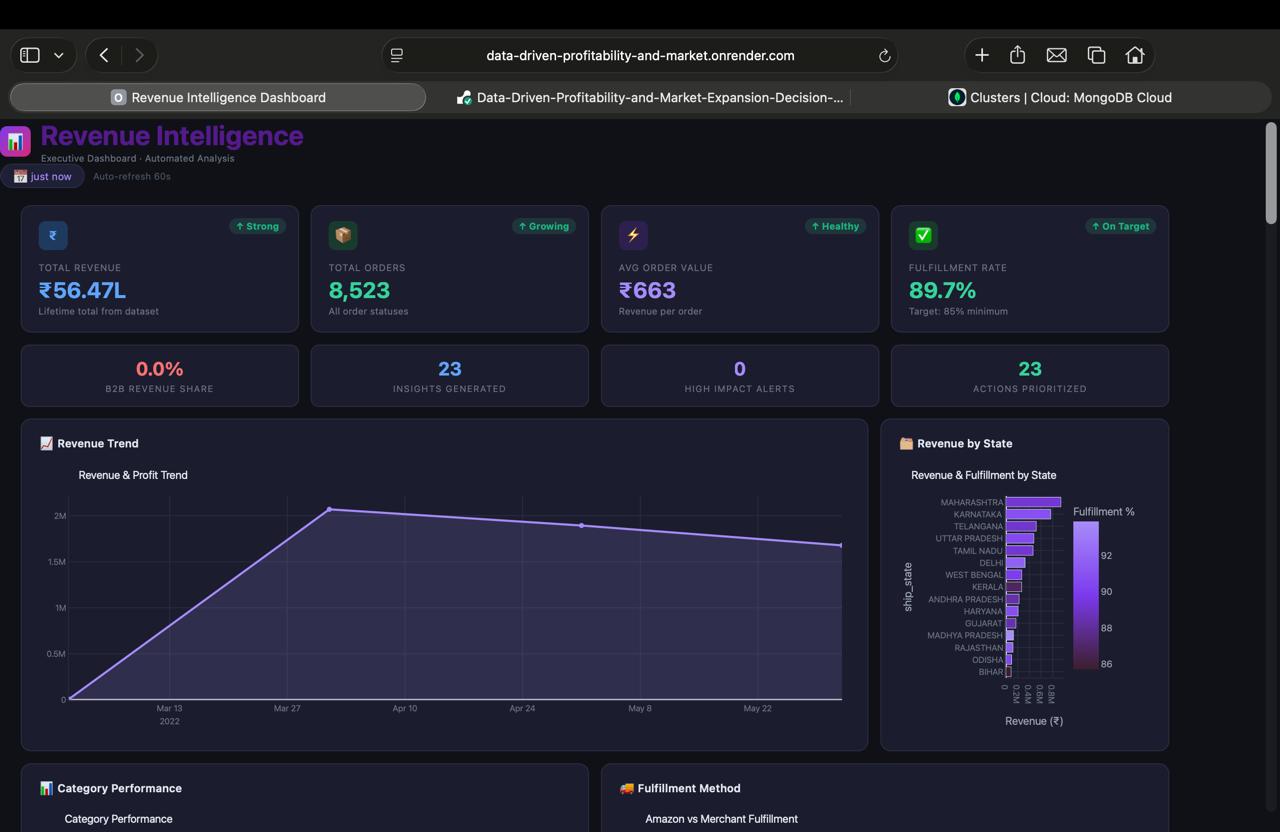The height and width of the screenshot is (832, 1280).
Task: Click the Total Revenue rupee icon
Action: pos(53,235)
